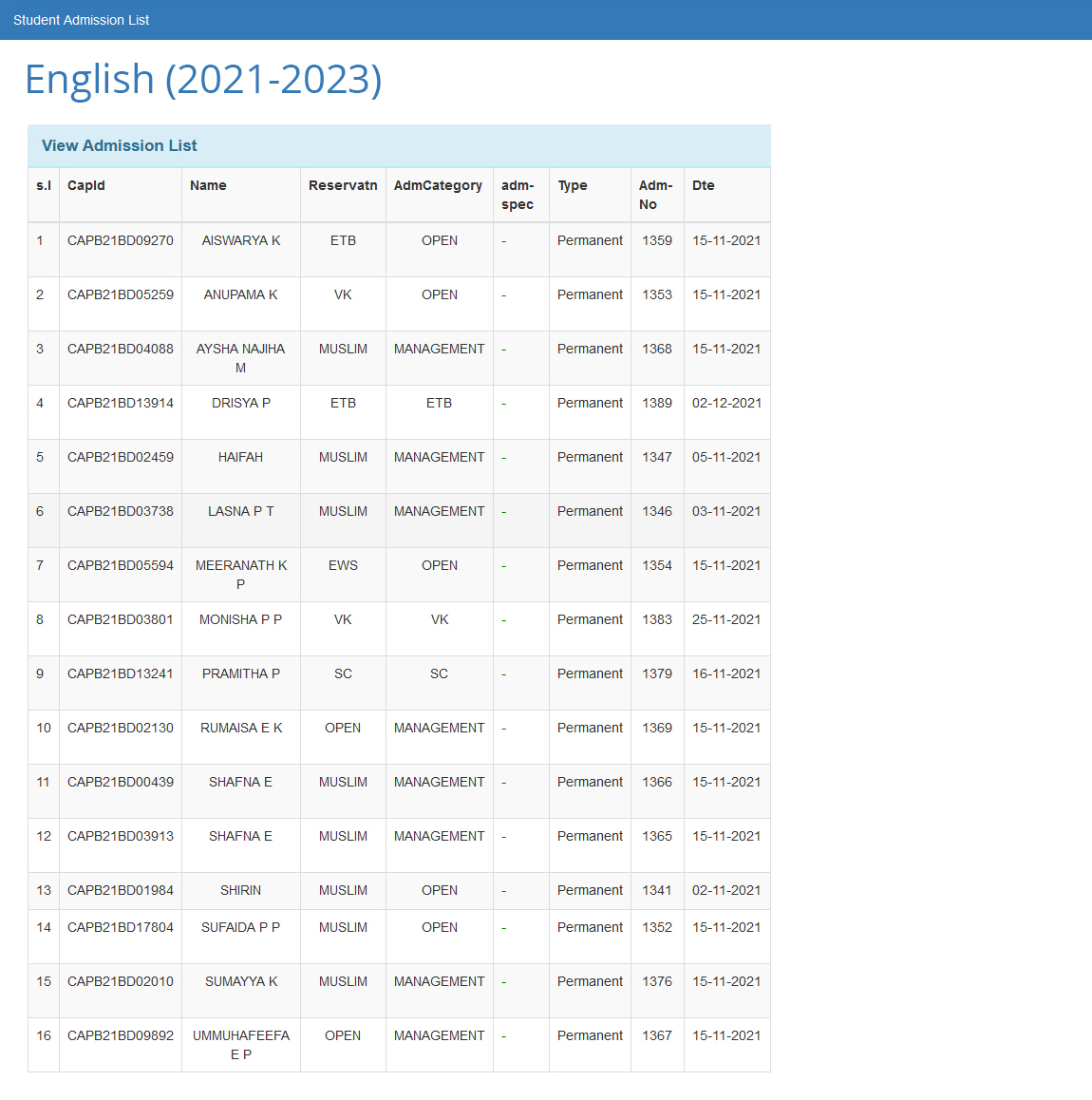Click the name ANUPAMA K
Screen dimensions: 1092x1100
[240, 294]
